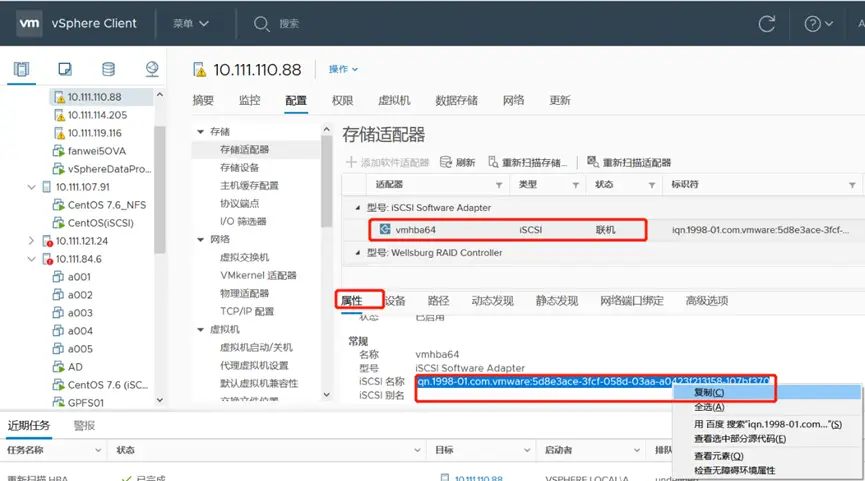Collapse the 10.111.84.6 host node
The width and height of the screenshot is (865, 481).
click(x=31, y=259)
